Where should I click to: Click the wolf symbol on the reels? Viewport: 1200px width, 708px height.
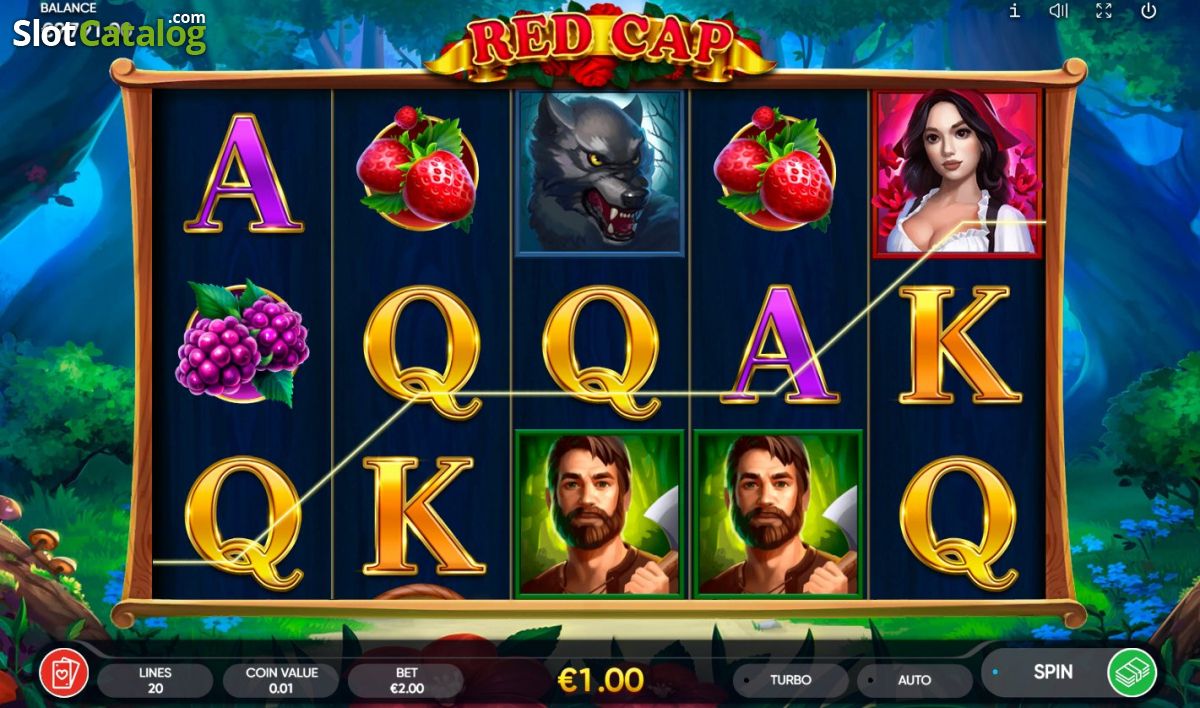coord(598,172)
